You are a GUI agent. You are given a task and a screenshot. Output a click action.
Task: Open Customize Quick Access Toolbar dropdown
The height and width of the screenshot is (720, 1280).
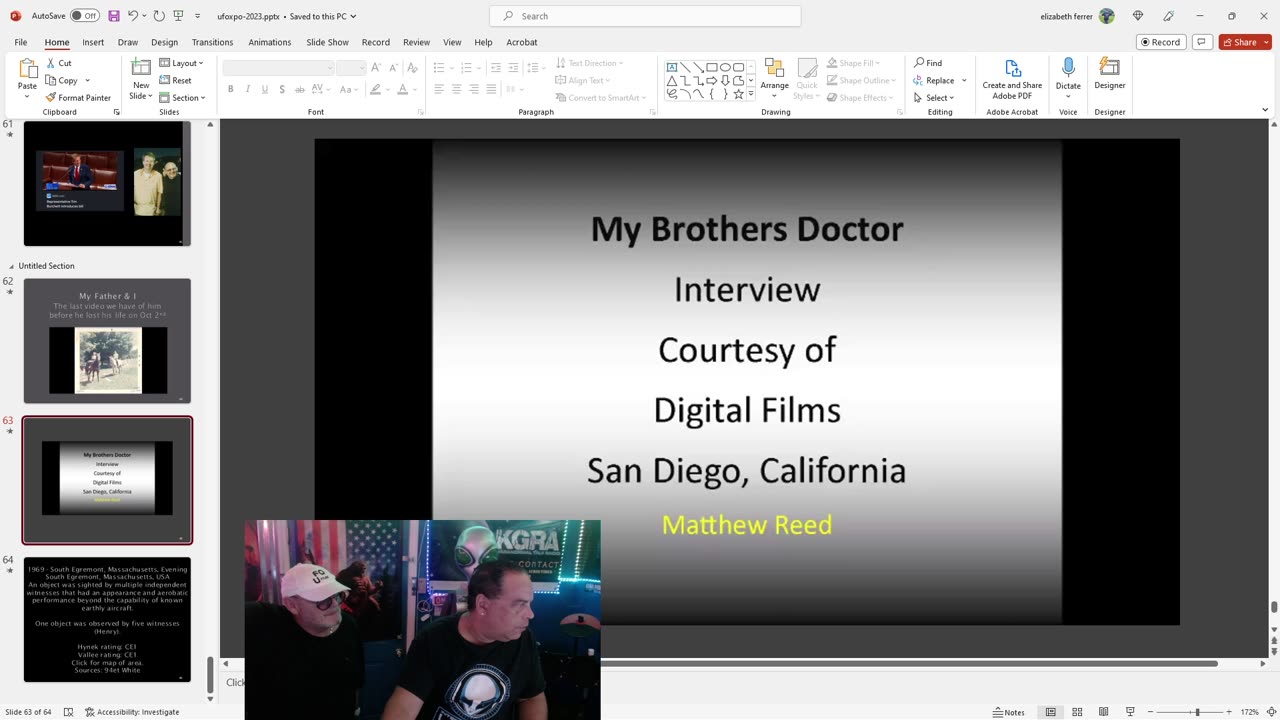[x=197, y=16]
